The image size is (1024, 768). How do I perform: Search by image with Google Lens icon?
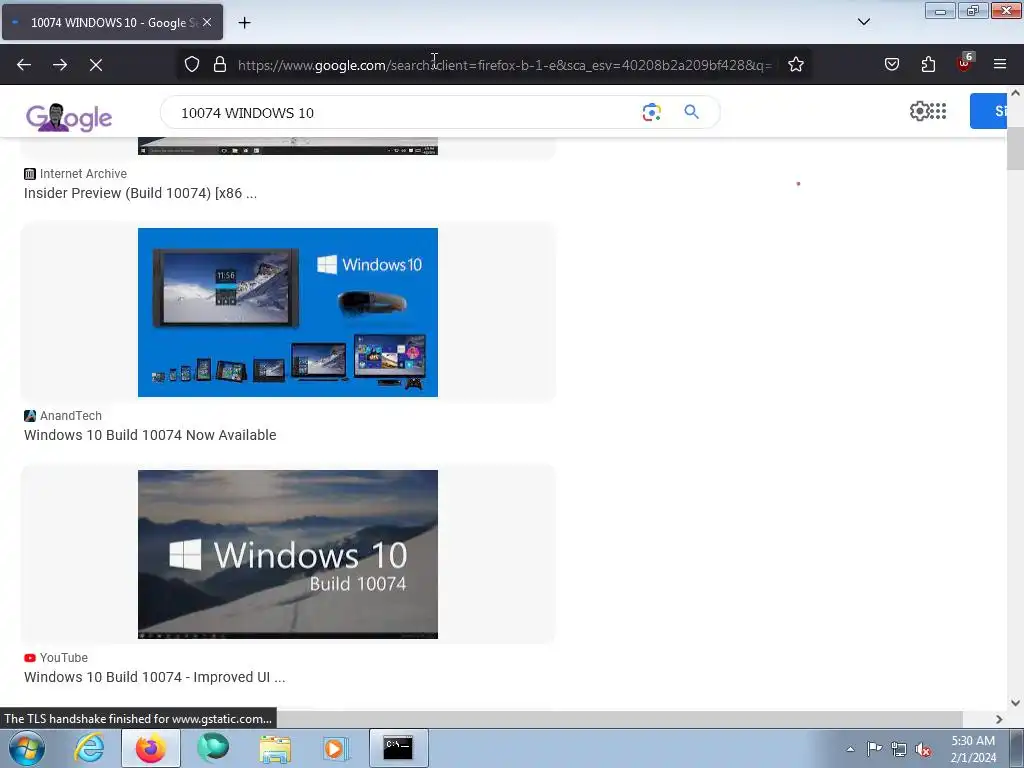[x=651, y=112]
